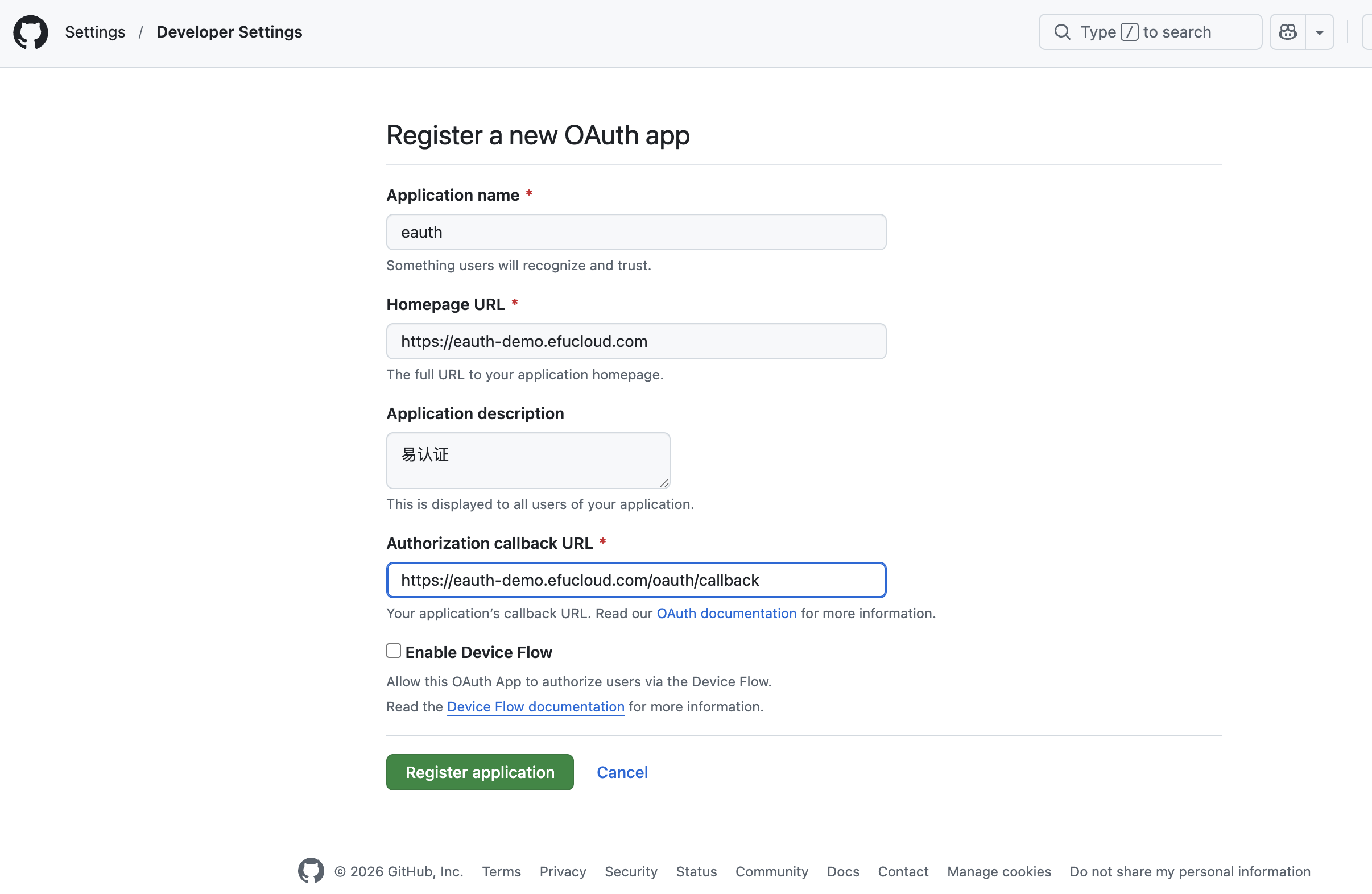Click the '© 2026 GitHub, Inc.' text

tap(399, 871)
